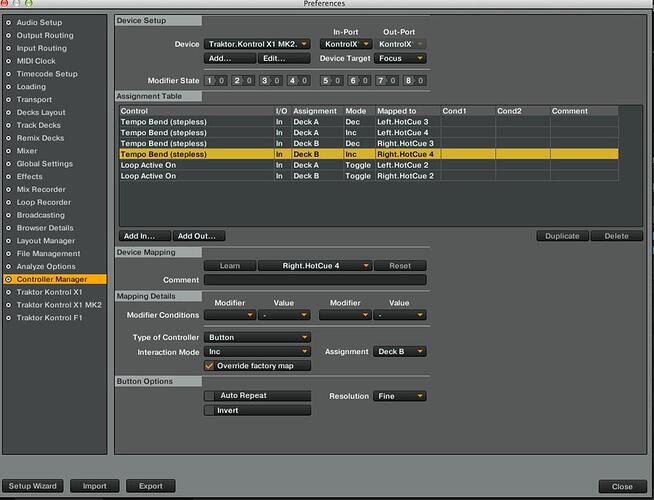Open Decks Layout preferences

pyautogui.click(x=41, y=113)
